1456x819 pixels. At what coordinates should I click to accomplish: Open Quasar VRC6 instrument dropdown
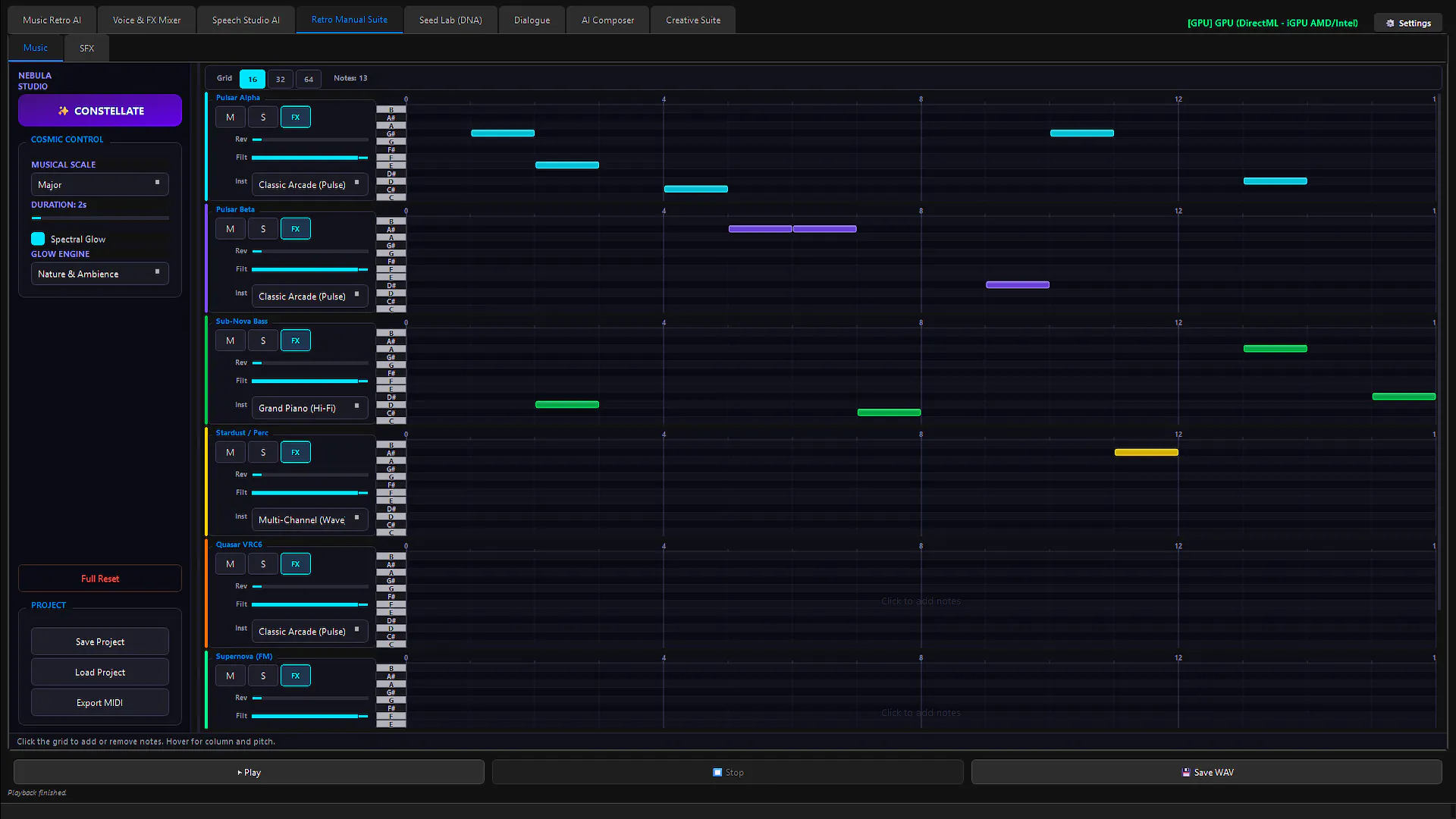[x=309, y=631]
